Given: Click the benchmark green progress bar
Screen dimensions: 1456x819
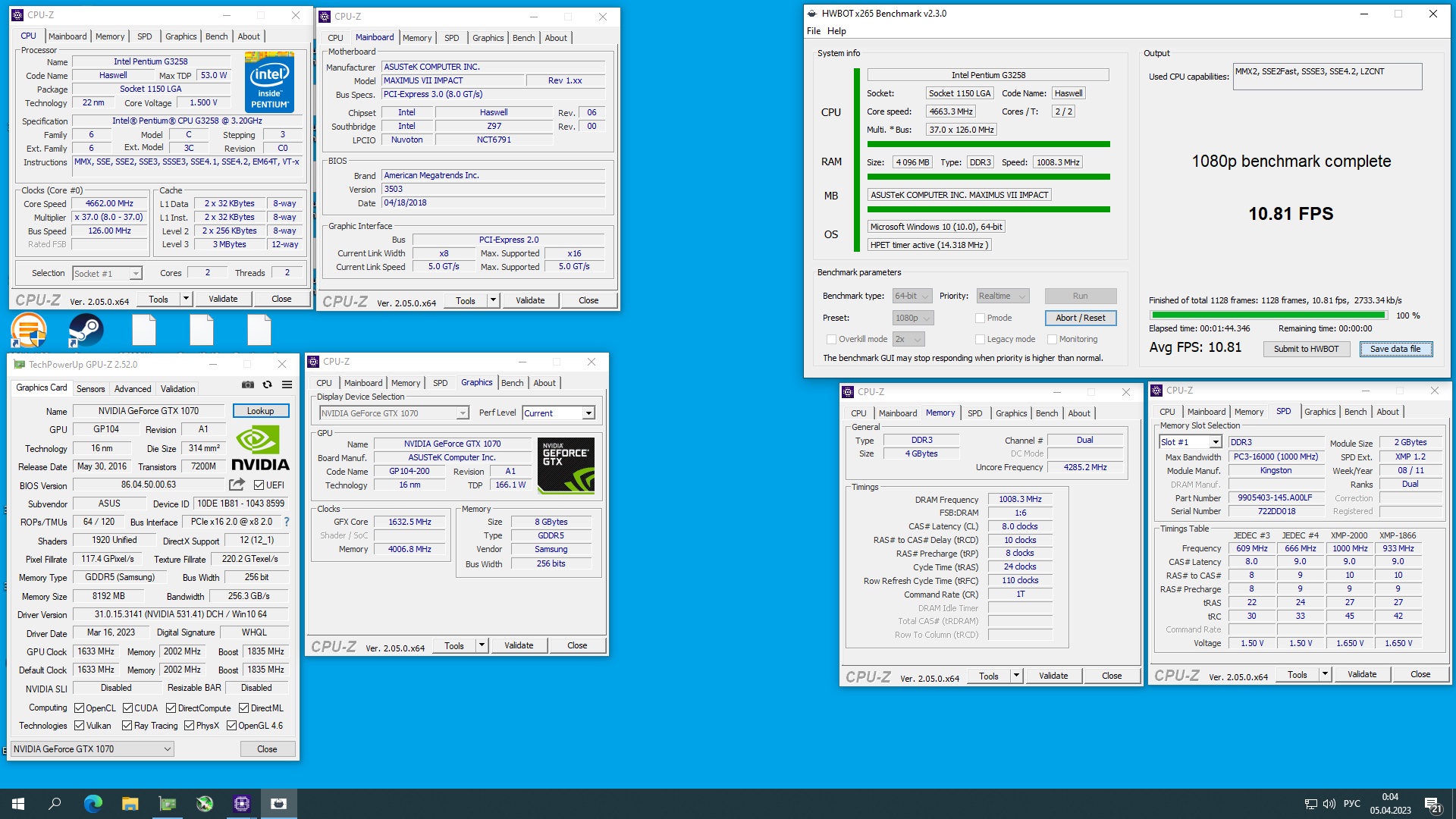Looking at the screenshot, I should pos(1268,315).
